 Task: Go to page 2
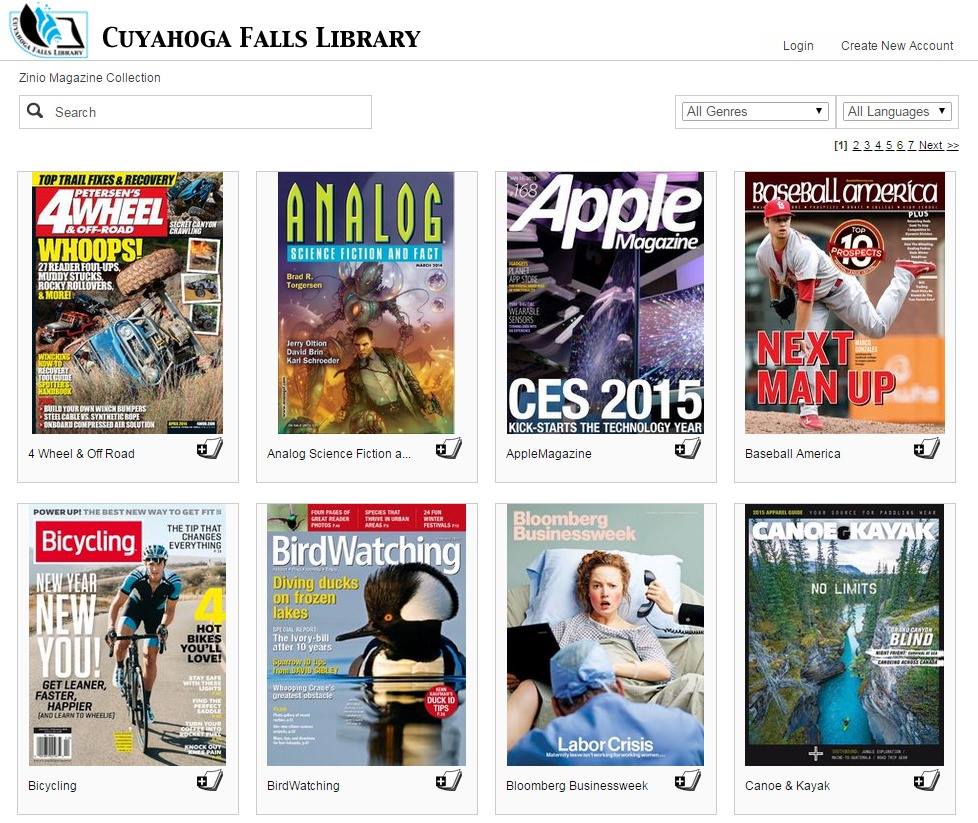[x=856, y=145]
